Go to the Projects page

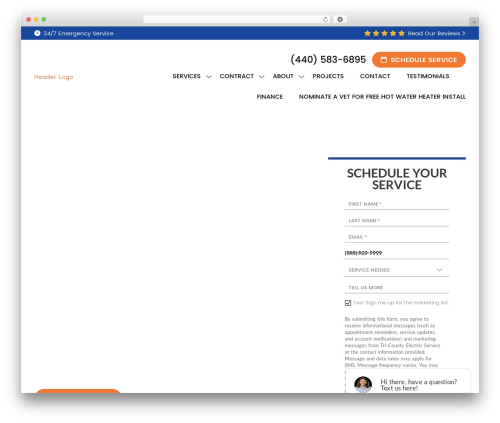click(x=328, y=76)
